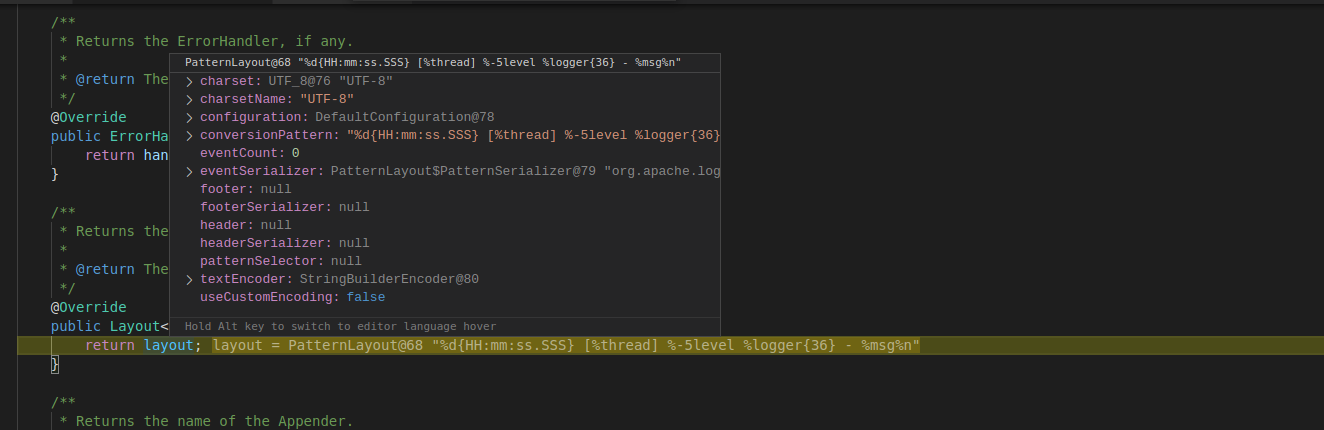Expand the charsetName property arrow

189,99
